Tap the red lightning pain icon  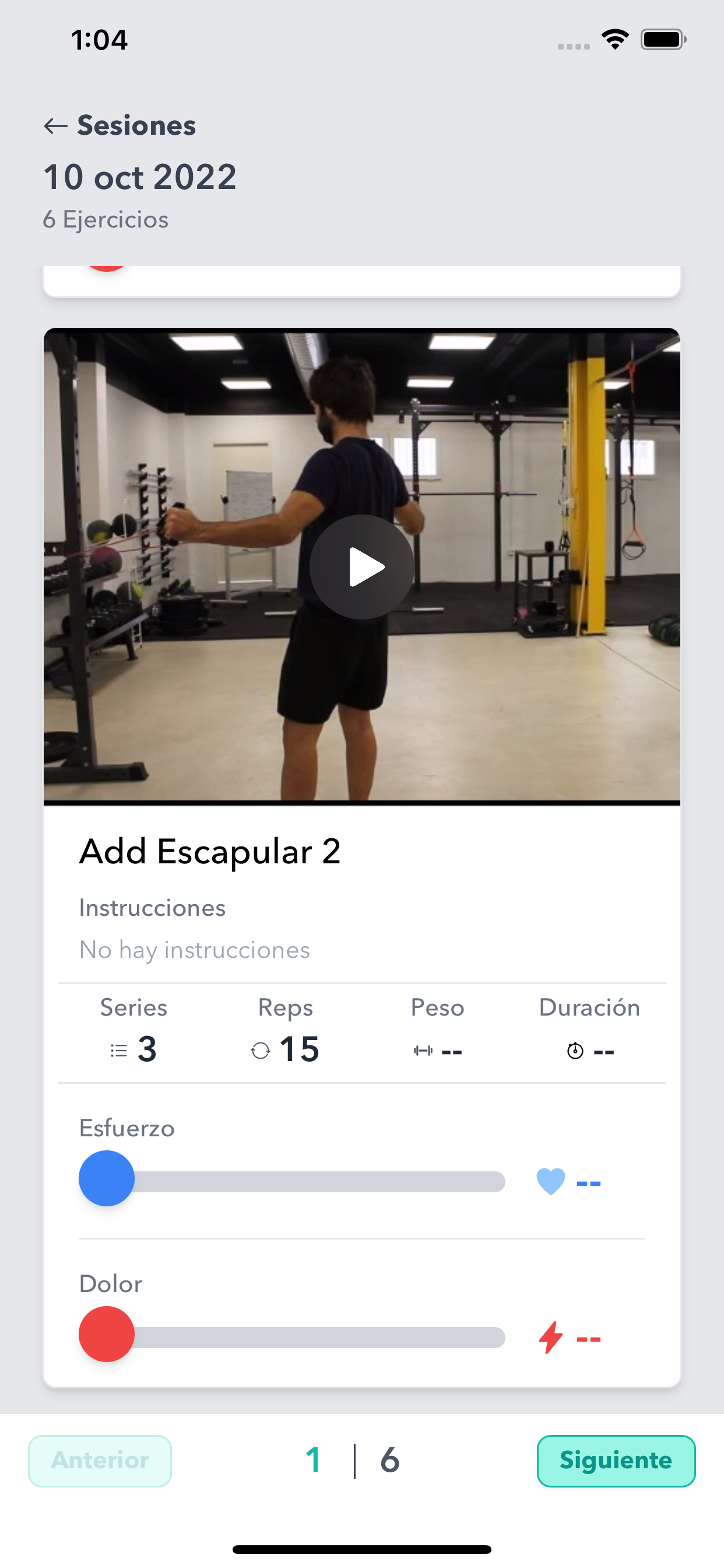click(551, 1338)
